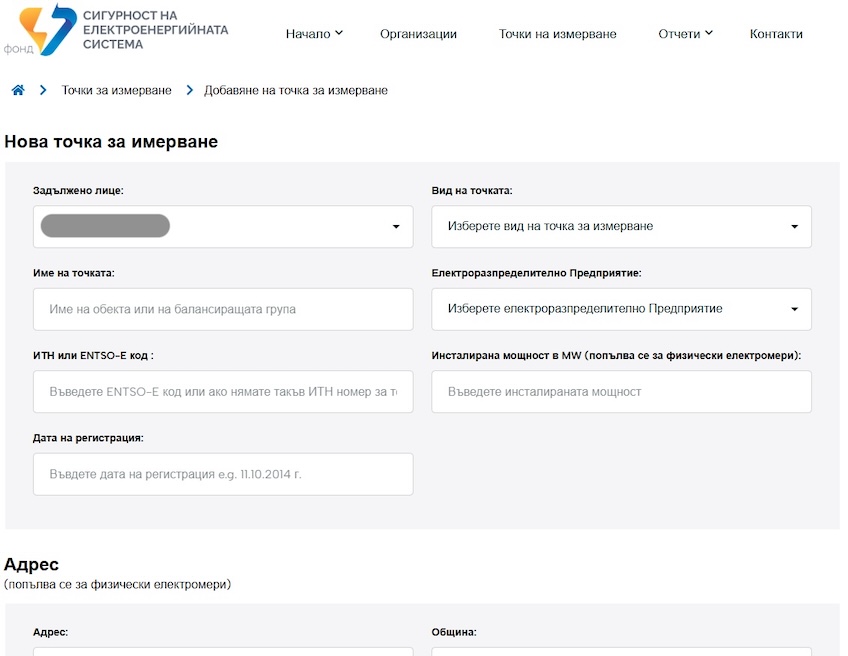Click the Инсталирана мощност в MW field
The image size is (848, 656).
pos(620,391)
